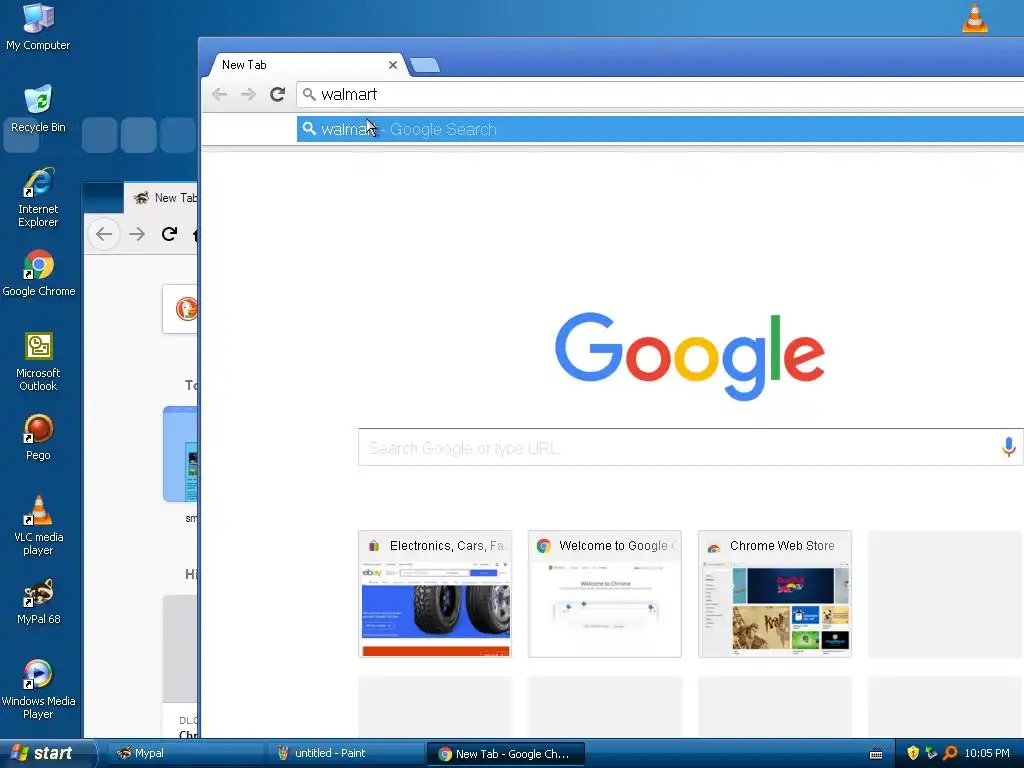
Task: Open the Recycle Bin icon
Action: pyautogui.click(x=38, y=108)
